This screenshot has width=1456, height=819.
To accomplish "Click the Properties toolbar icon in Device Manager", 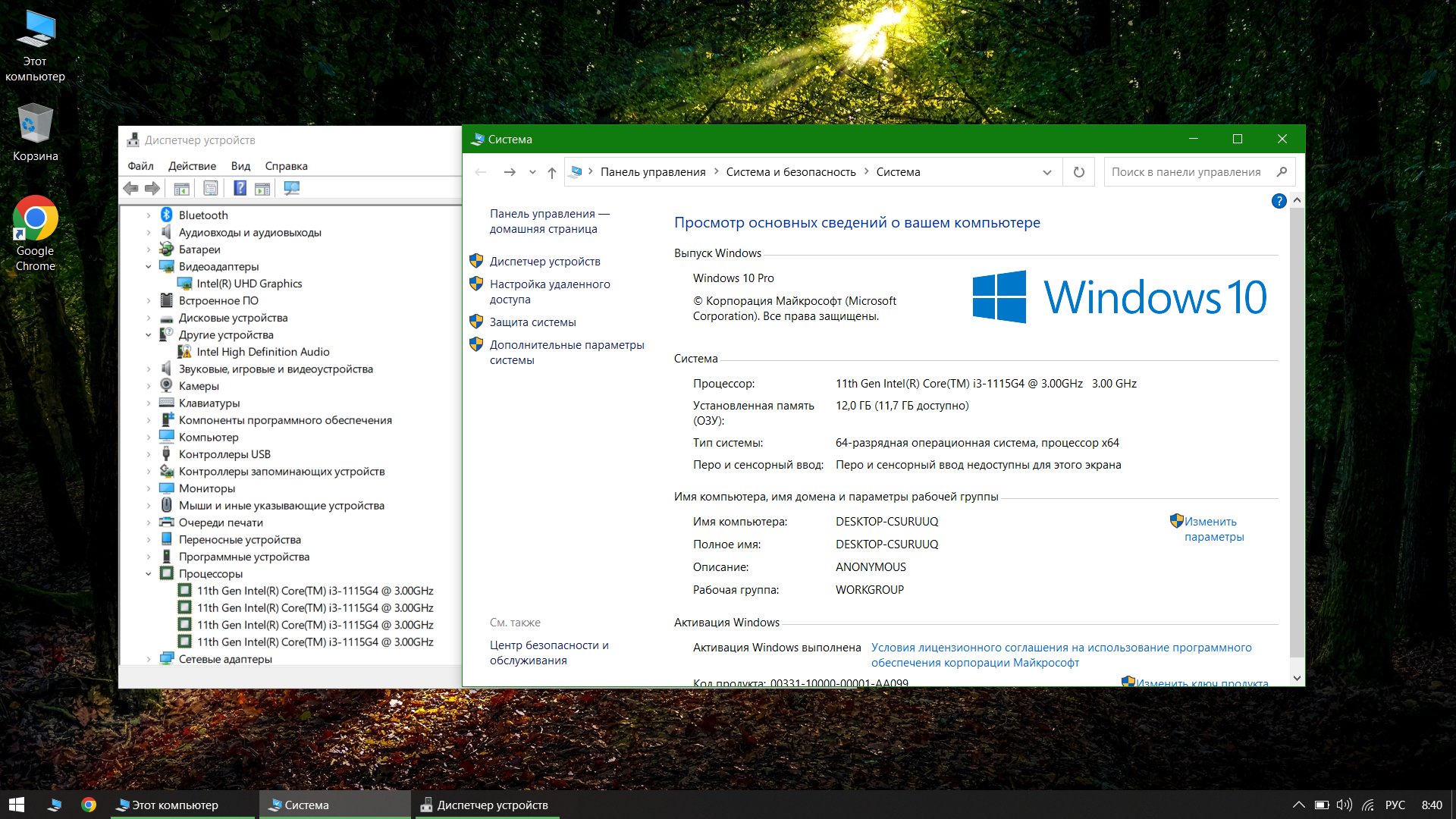I will tap(211, 188).
